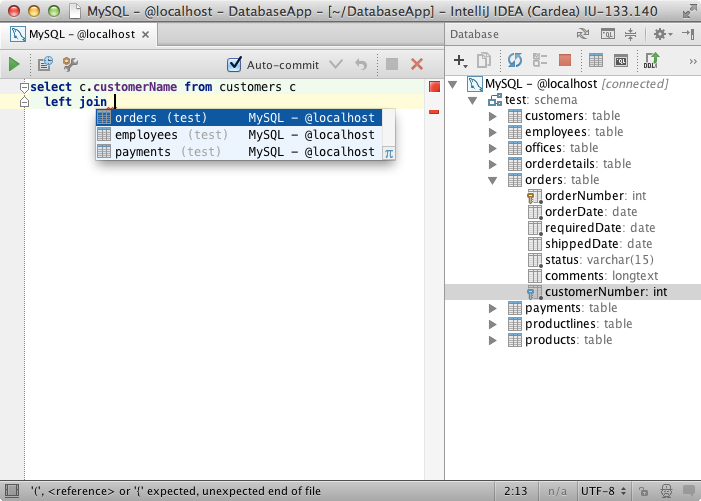
Task: Add new data source with plus icon
Action: (460, 60)
